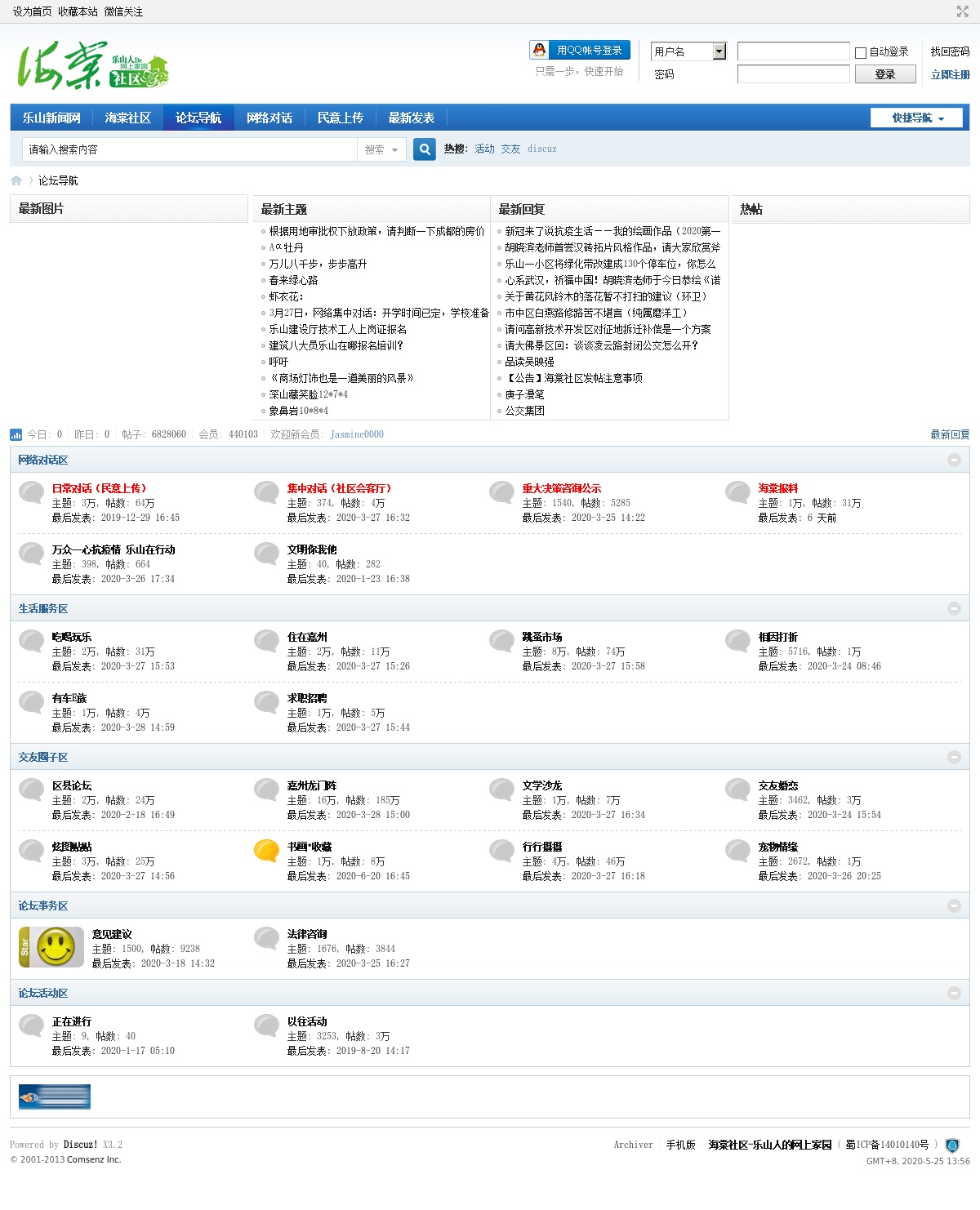Expand the 快捷导航 dropdown

[x=916, y=118]
